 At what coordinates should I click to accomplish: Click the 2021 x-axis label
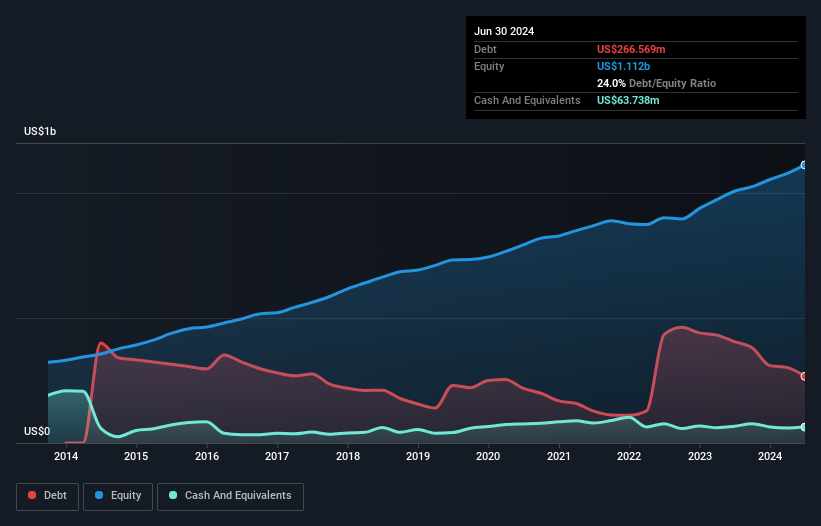(559, 456)
